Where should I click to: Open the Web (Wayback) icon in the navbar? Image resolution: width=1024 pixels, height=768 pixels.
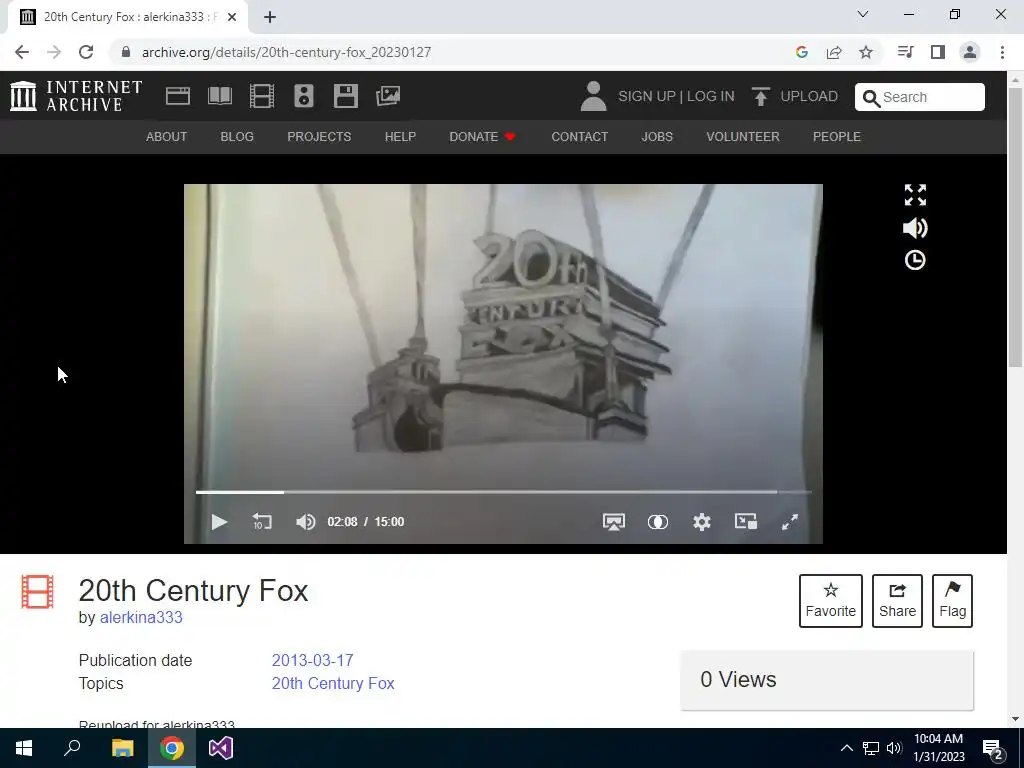tap(178, 96)
